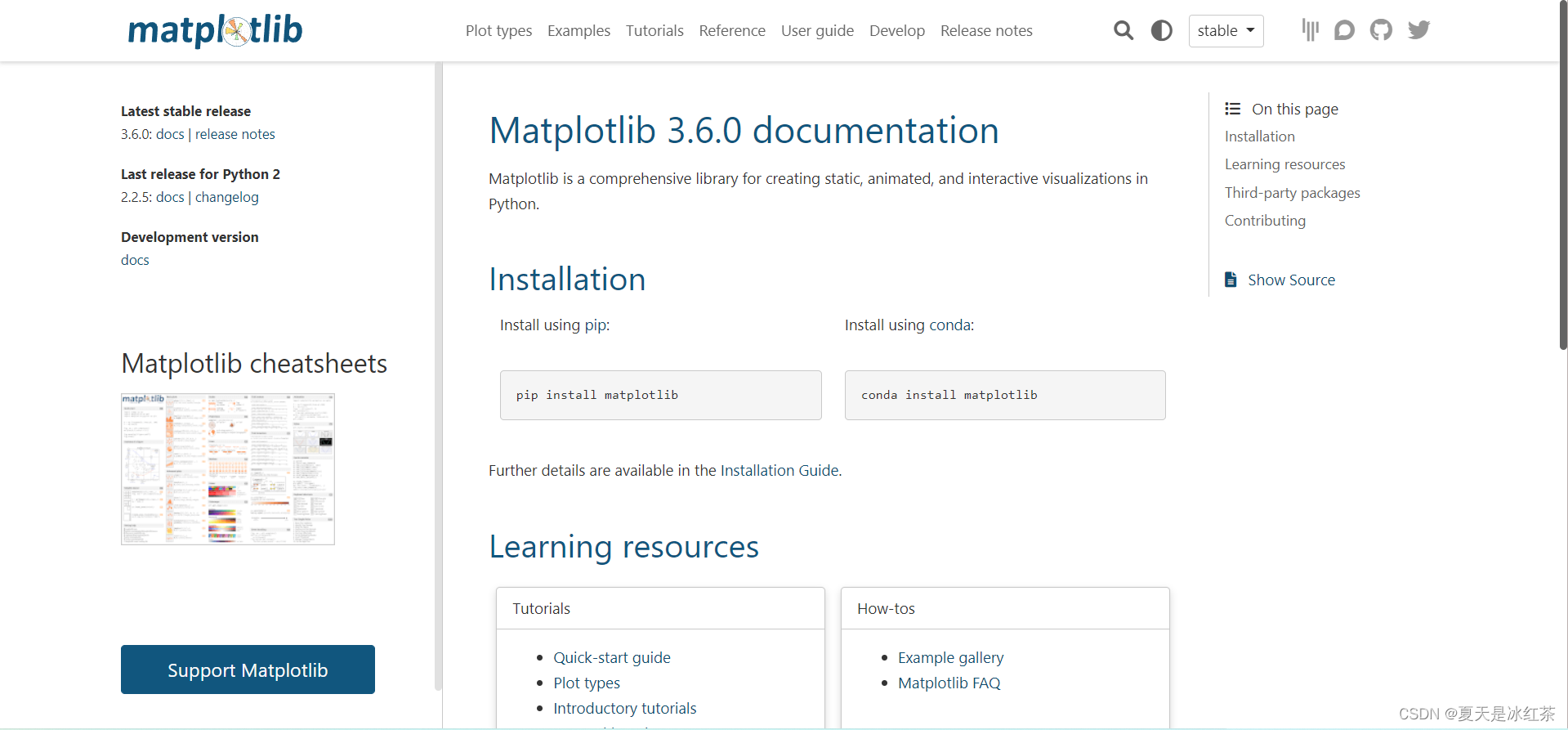This screenshot has width=1568, height=730.
Task: Open the Twitter icon
Action: pyautogui.click(x=1418, y=30)
